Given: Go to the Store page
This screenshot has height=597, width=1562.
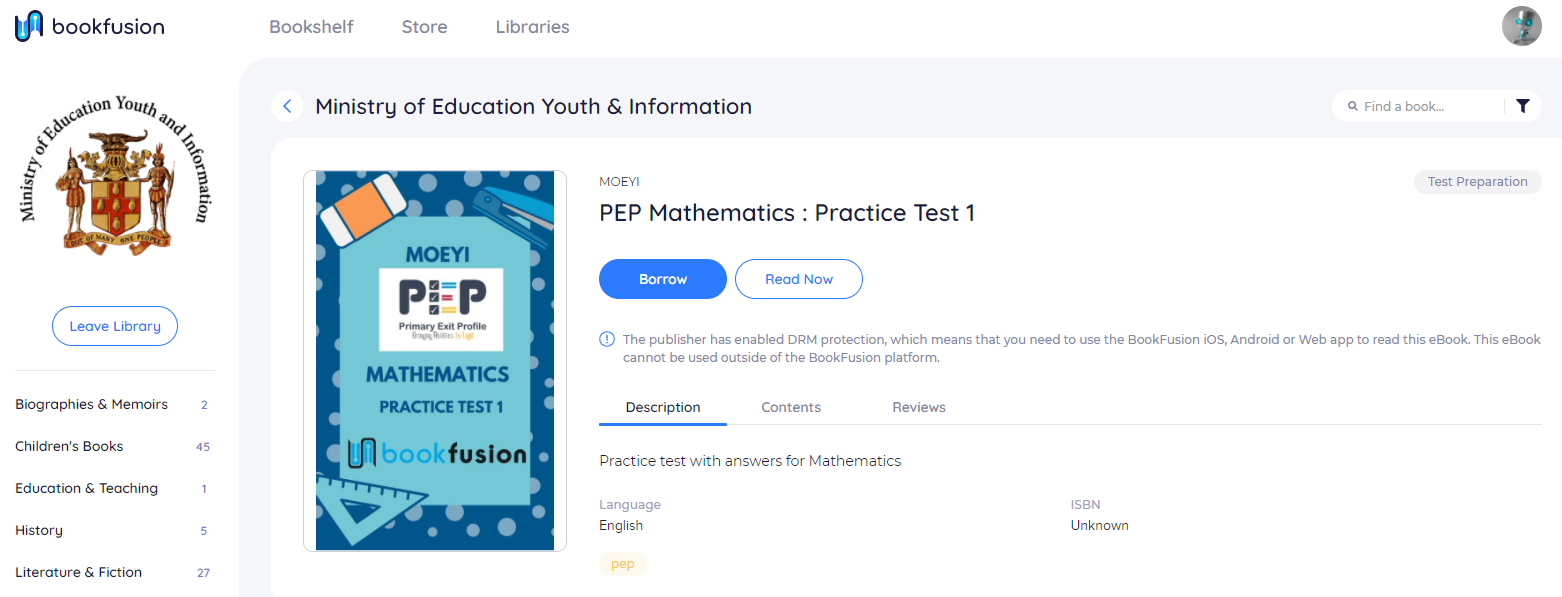Looking at the screenshot, I should [x=424, y=27].
